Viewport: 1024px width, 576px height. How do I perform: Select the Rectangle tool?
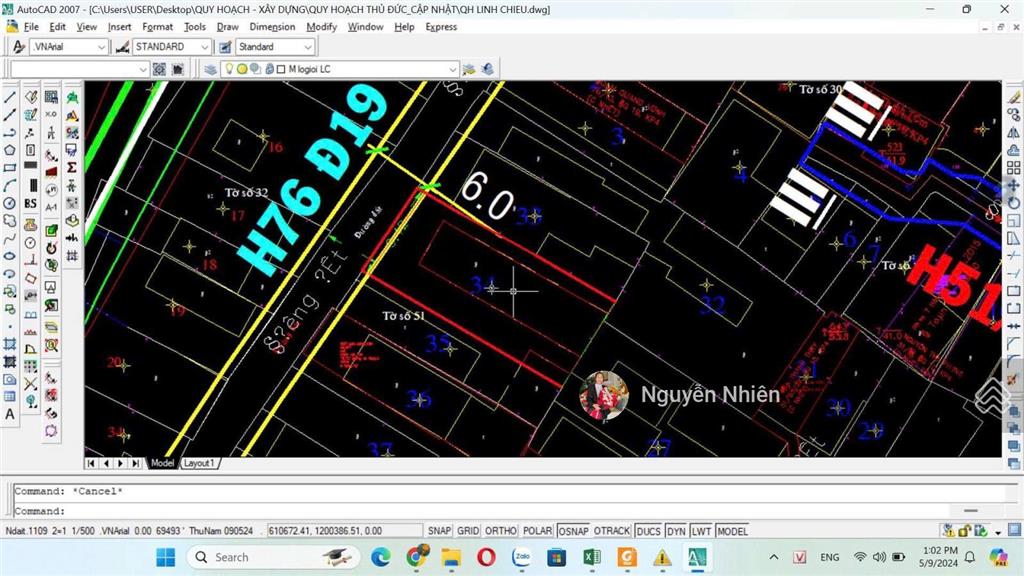click(x=10, y=168)
